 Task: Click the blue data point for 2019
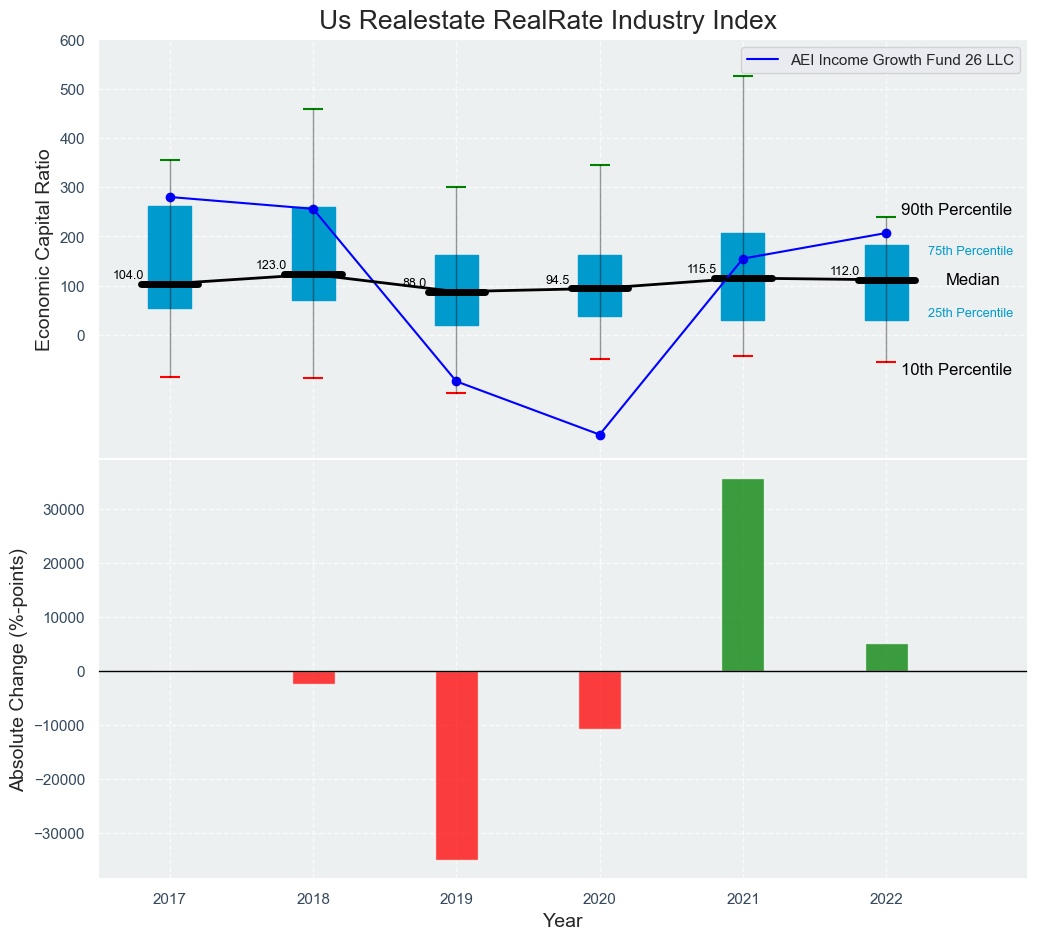tap(456, 381)
